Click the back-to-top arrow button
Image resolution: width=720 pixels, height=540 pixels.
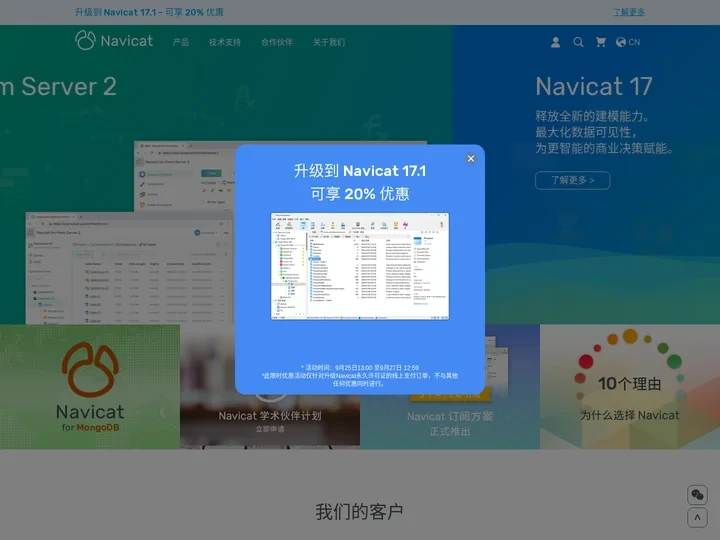pyautogui.click(x=697, y=518)
